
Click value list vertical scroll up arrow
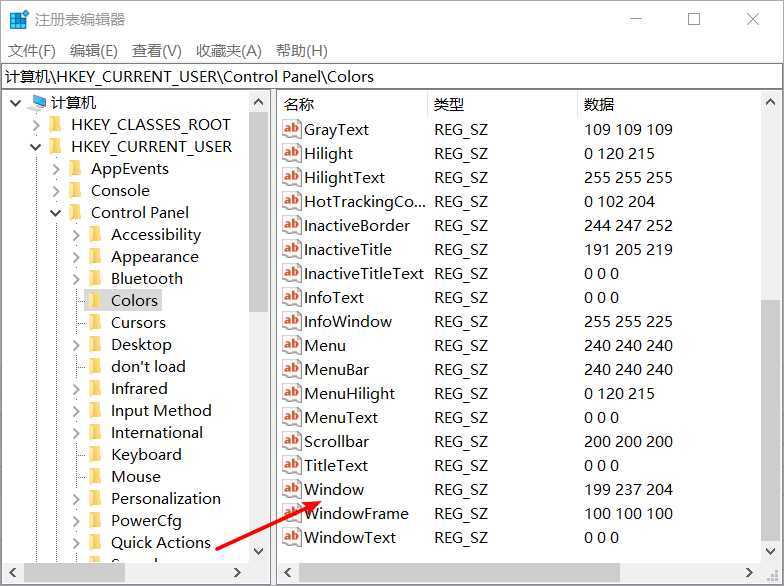[770, 102]
